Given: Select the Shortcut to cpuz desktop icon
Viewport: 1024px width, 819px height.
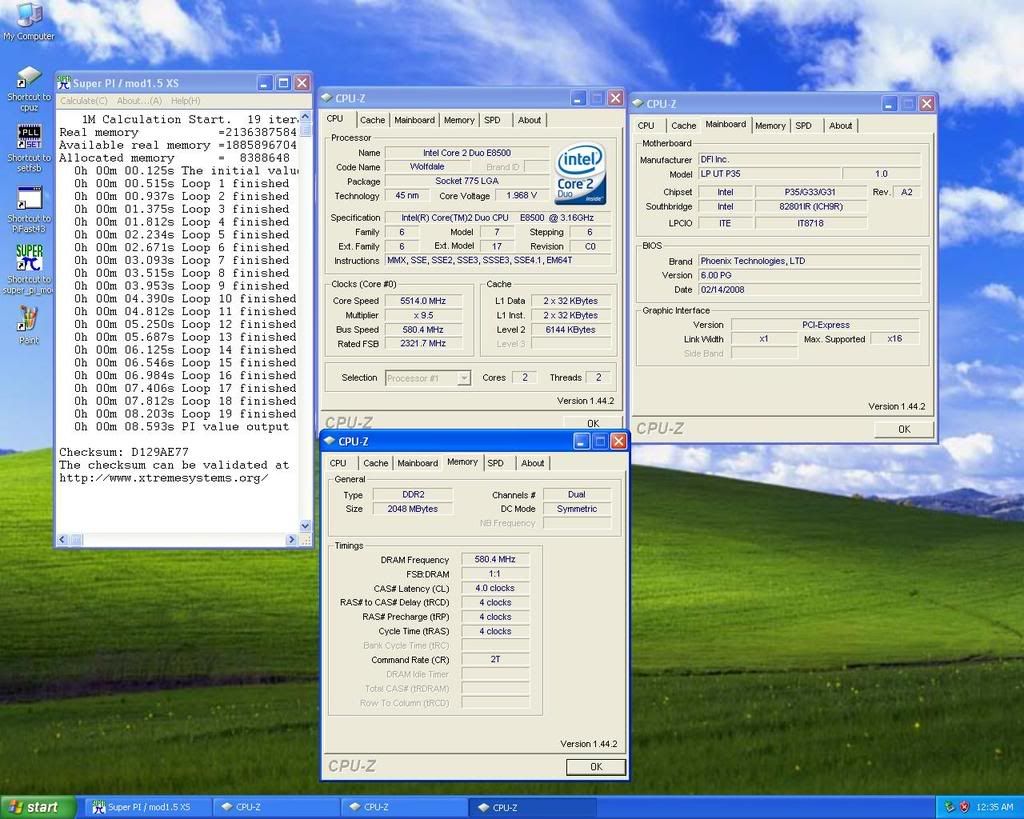Looking at the screenshot, I should pos(29,89).
